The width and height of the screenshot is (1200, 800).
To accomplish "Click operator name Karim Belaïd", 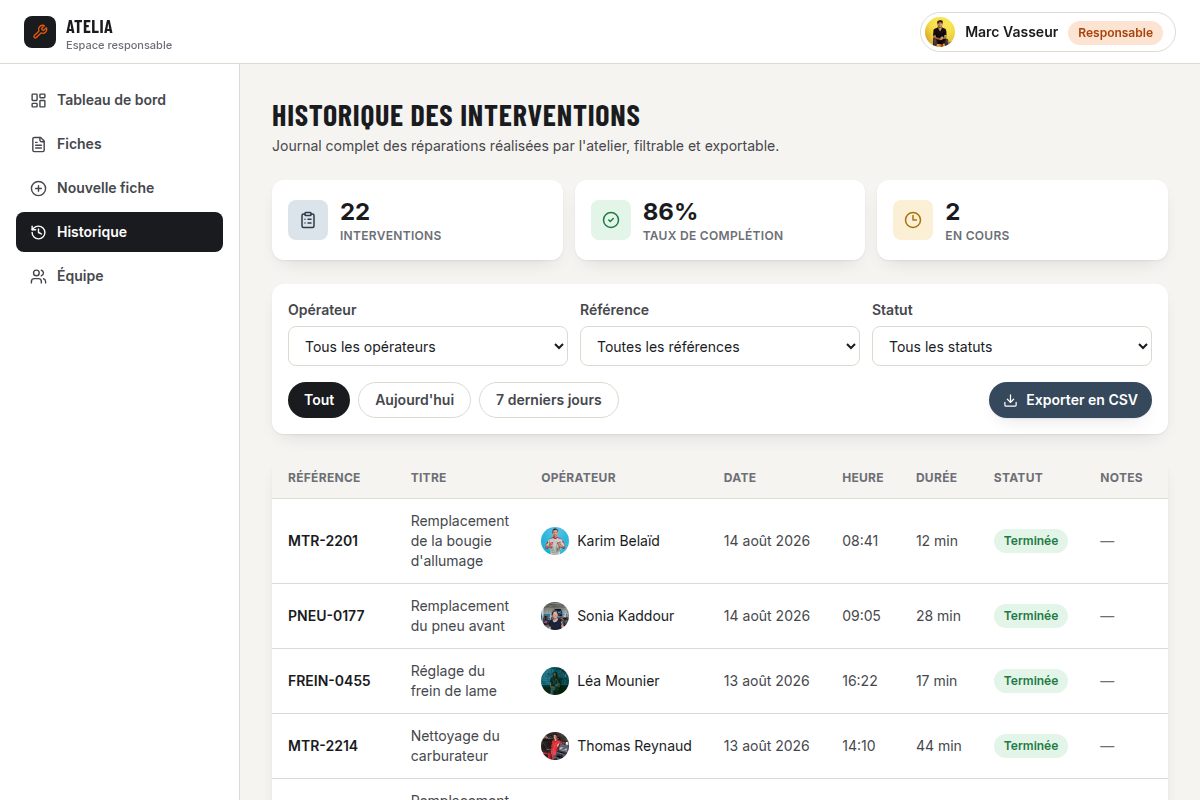I will 618,541.
